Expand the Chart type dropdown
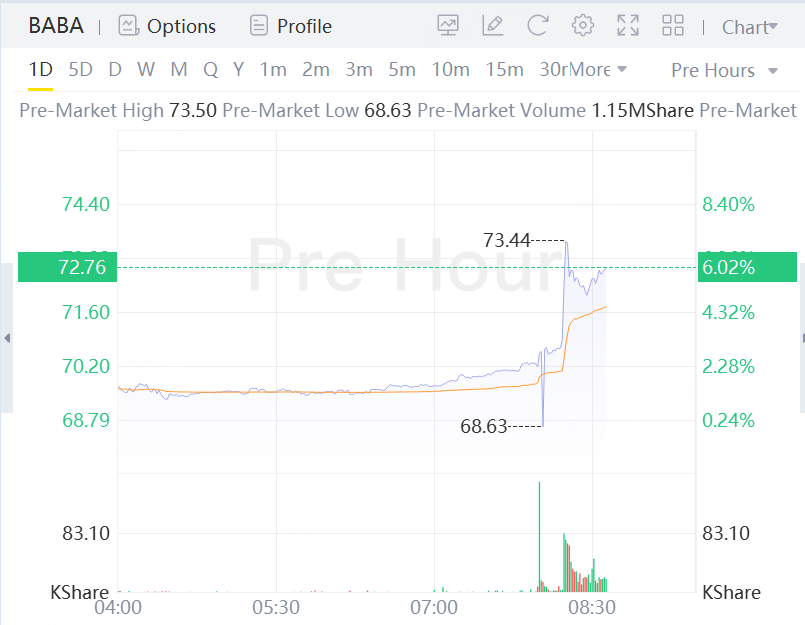The width and height of the screenshot is (805, 625). click(x=750, y=27)
